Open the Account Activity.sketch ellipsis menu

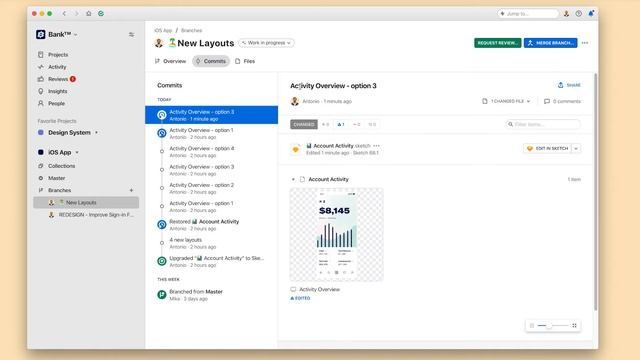[376, 146]
